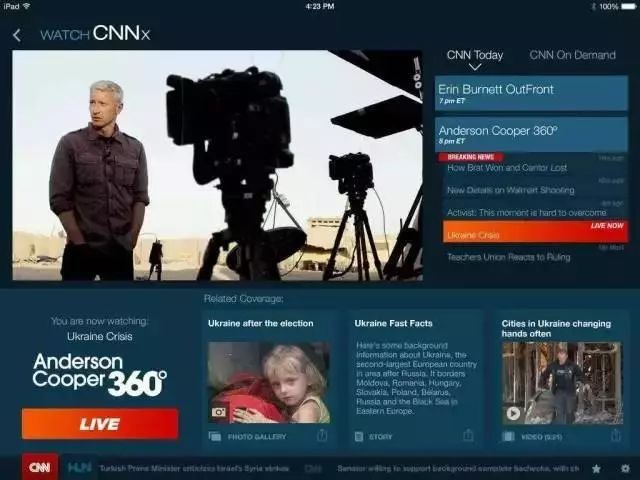Select the CNN Today tab

[x=475, y=55]
